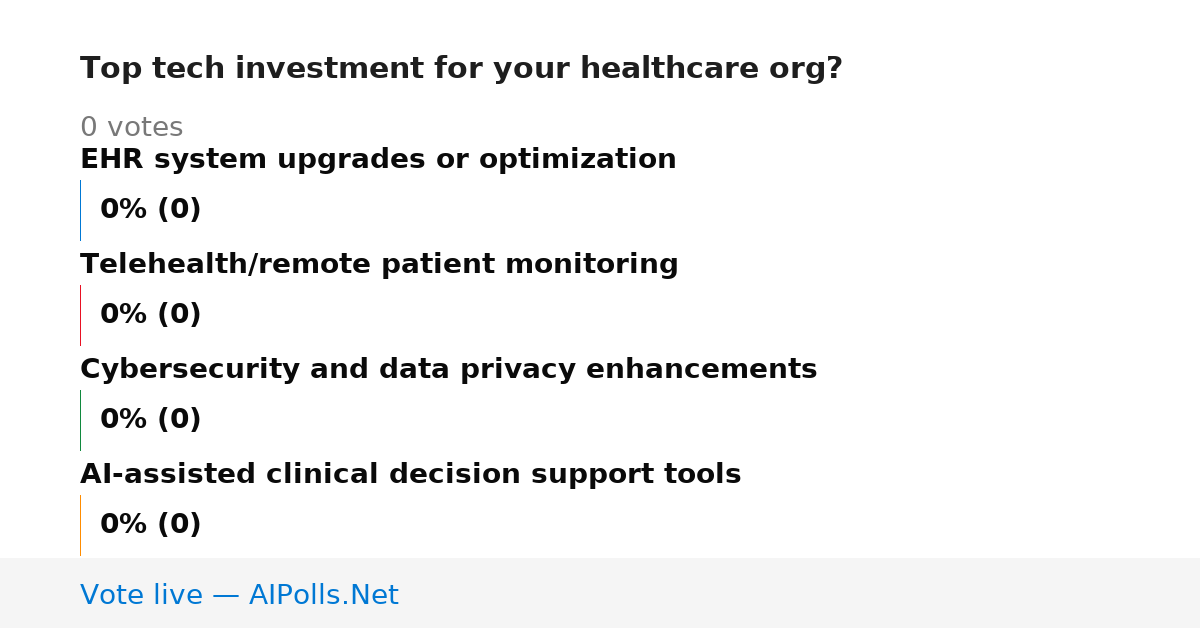This screenshot has width=1200, height=628.
Task: Click the 0% percentage under Cybersecurity enhancements
Action: (x=124, y=420)
